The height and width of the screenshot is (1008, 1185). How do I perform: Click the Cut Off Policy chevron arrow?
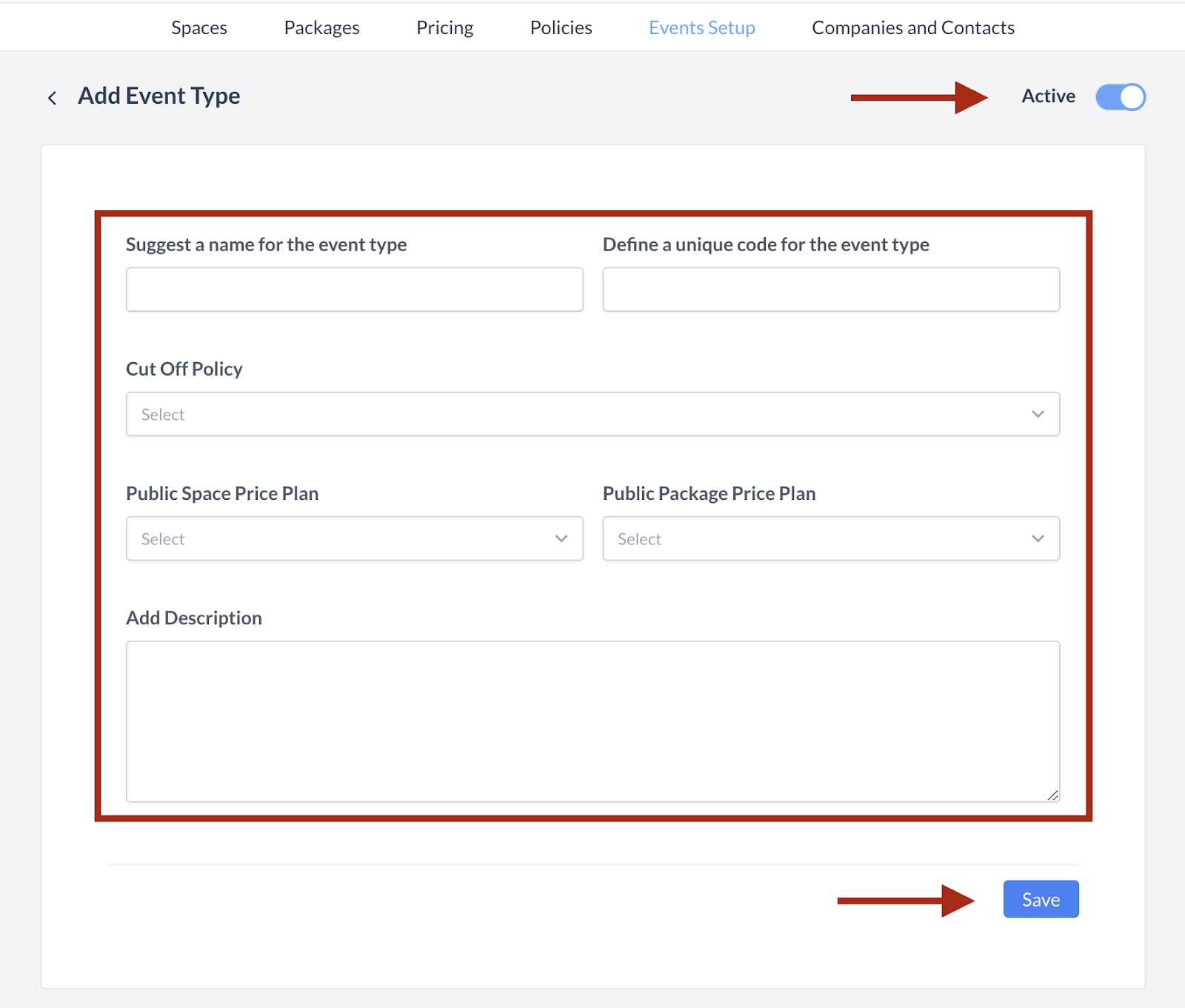click(x=1038, y=414)
